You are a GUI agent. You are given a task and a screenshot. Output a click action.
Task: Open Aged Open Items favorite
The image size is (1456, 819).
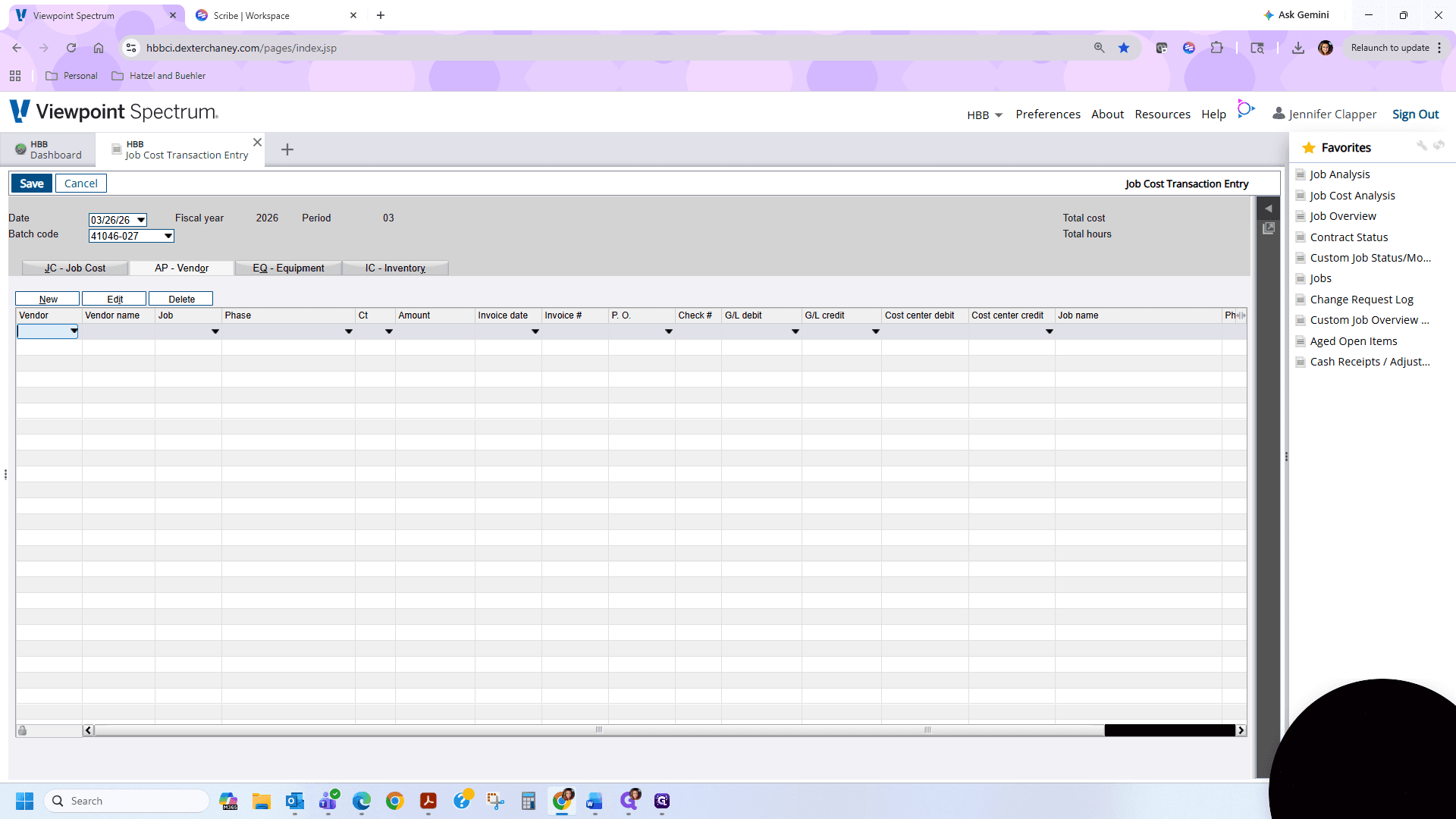pos(1354,341)
